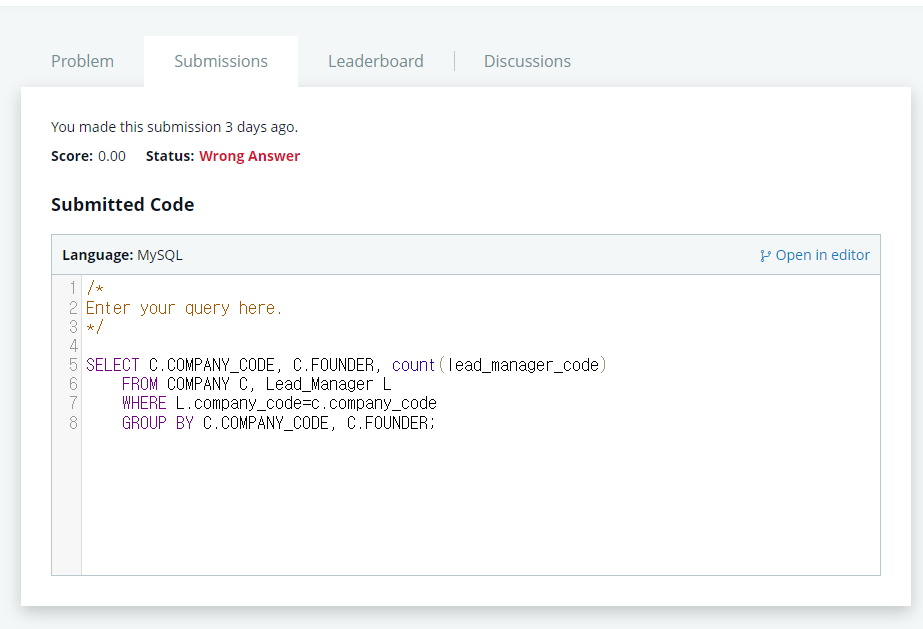Click the 'Score: 0.00' text
The image size is (923, 629).
pos(88,156)
